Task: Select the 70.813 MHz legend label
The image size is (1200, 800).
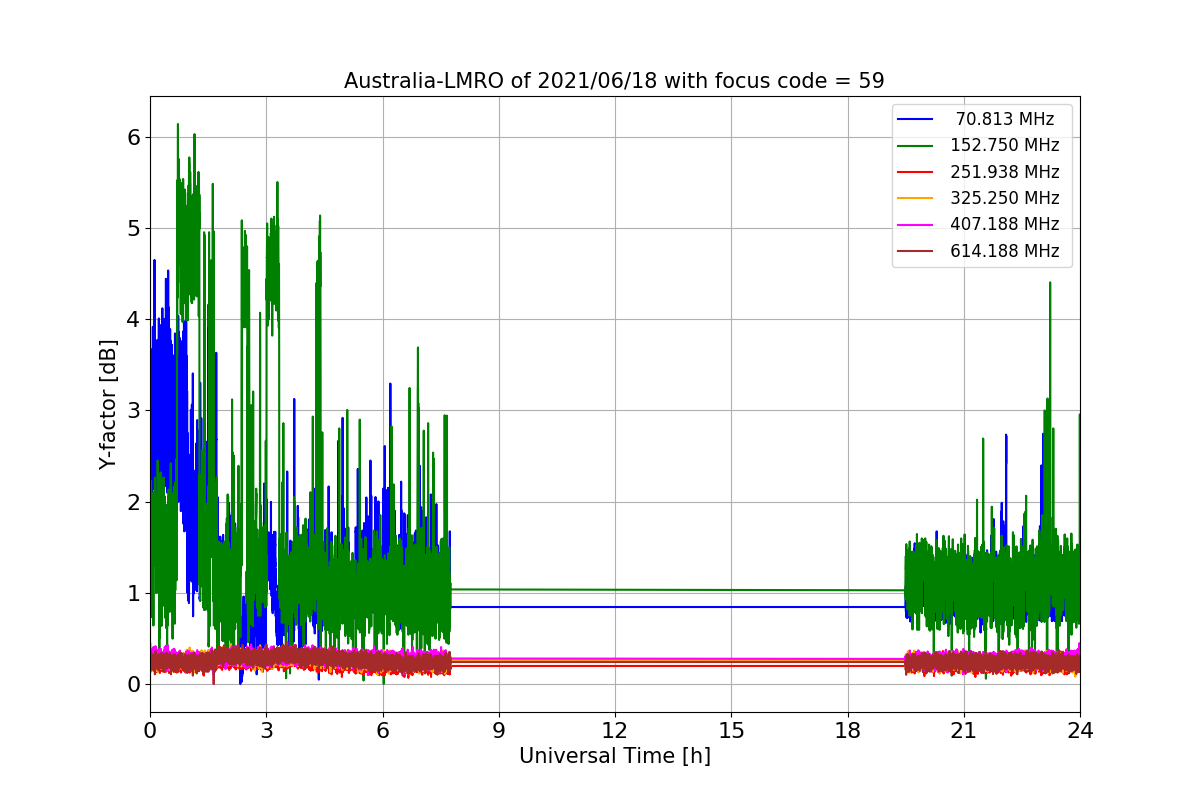Action: [1005, 119]
